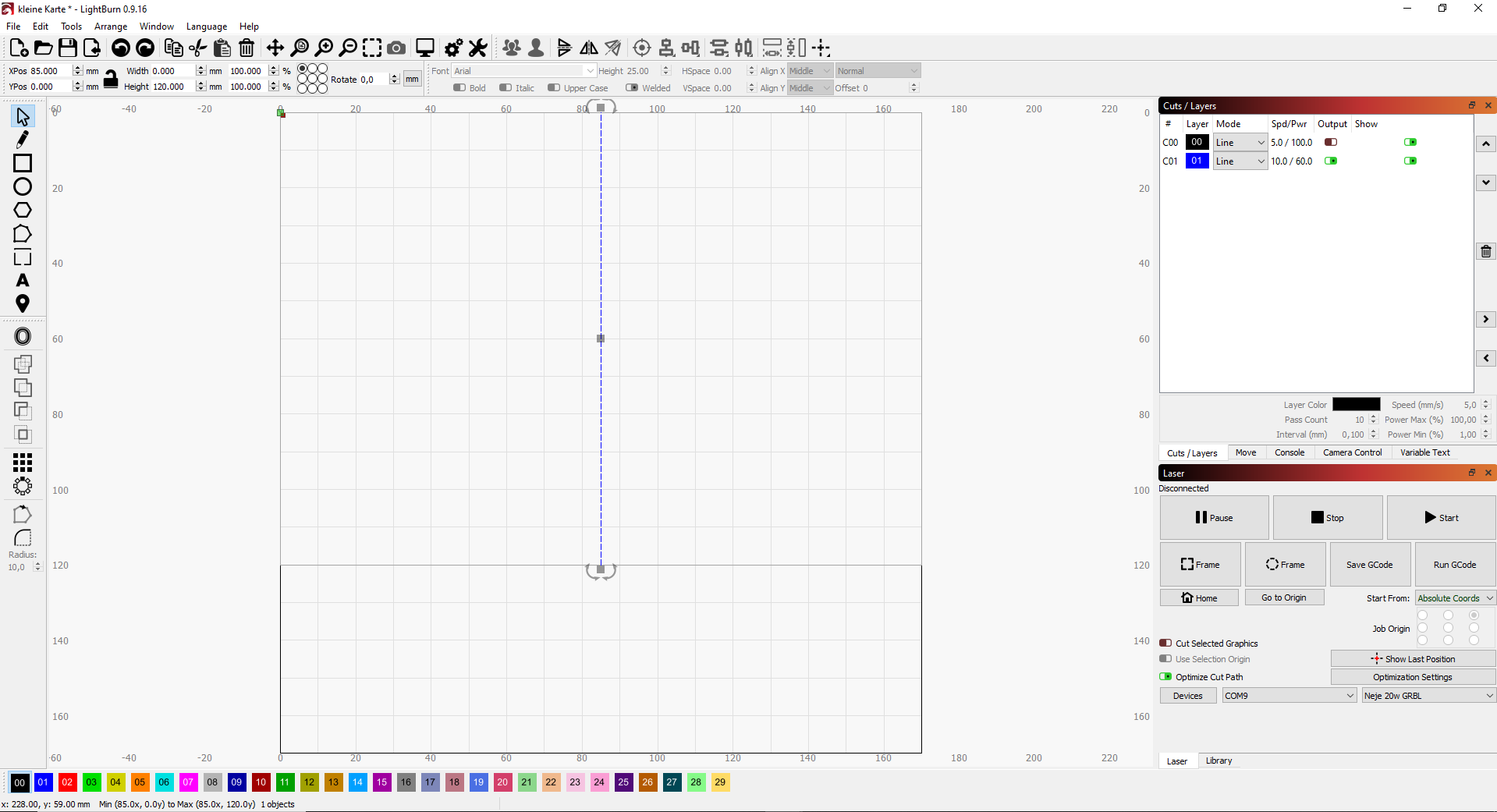Open the Neje 20w GRBL device dropdown
Image resolution: width=1497 pixels, height=812 pixels.
click(x=1429, y=696)
